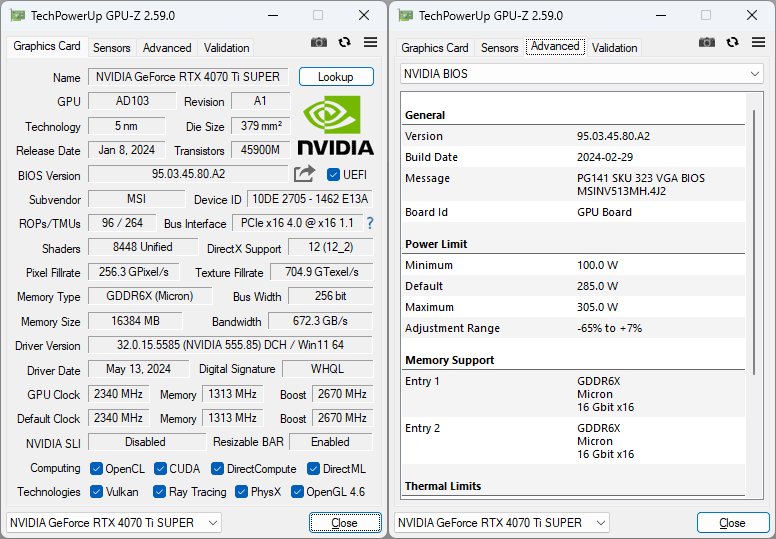Toggle the PhysX checkbox
The image size is (776, 539).
coord(242,491)
